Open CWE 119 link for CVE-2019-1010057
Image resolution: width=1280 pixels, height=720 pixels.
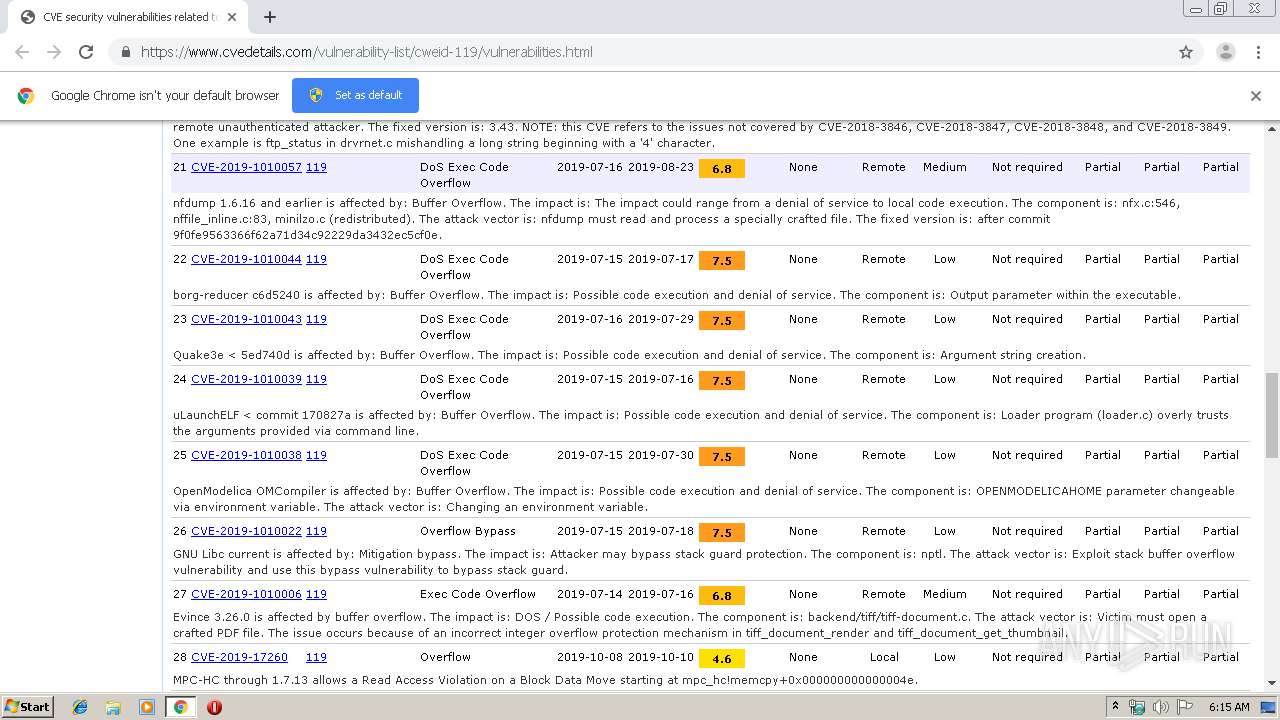coord(316,167)
